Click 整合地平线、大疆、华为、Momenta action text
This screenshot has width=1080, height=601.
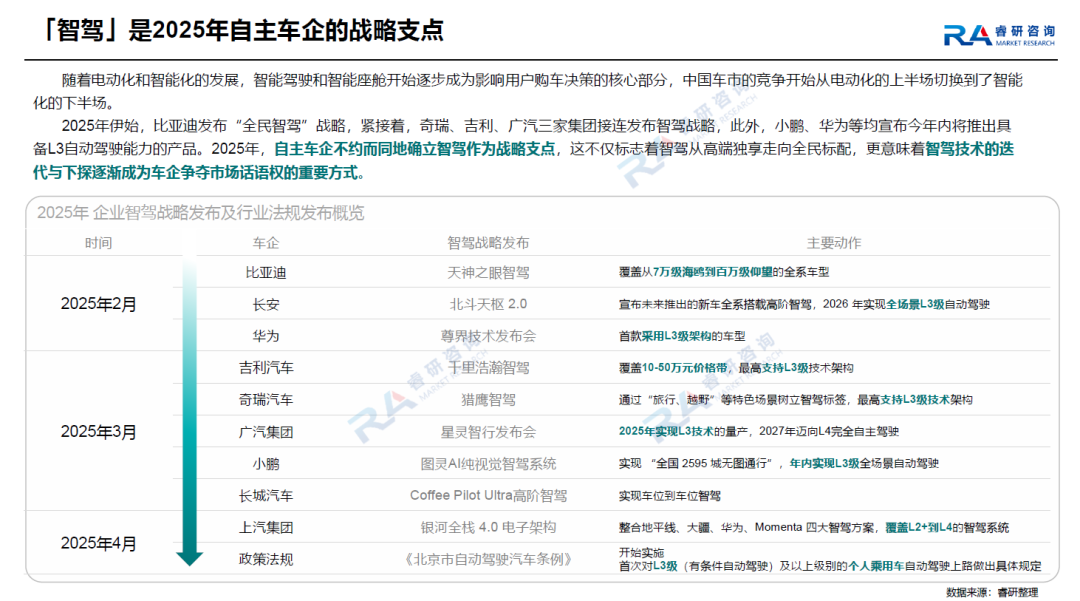coord(813,527)
